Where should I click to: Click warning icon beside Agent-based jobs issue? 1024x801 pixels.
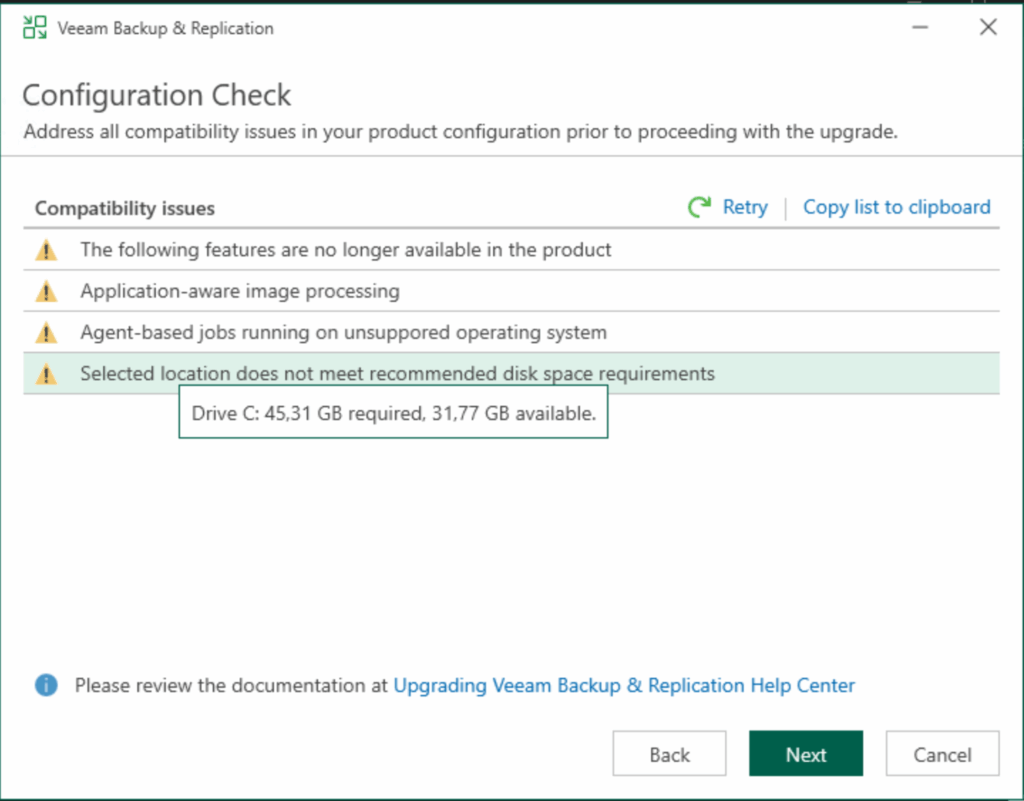click(46, 333)
